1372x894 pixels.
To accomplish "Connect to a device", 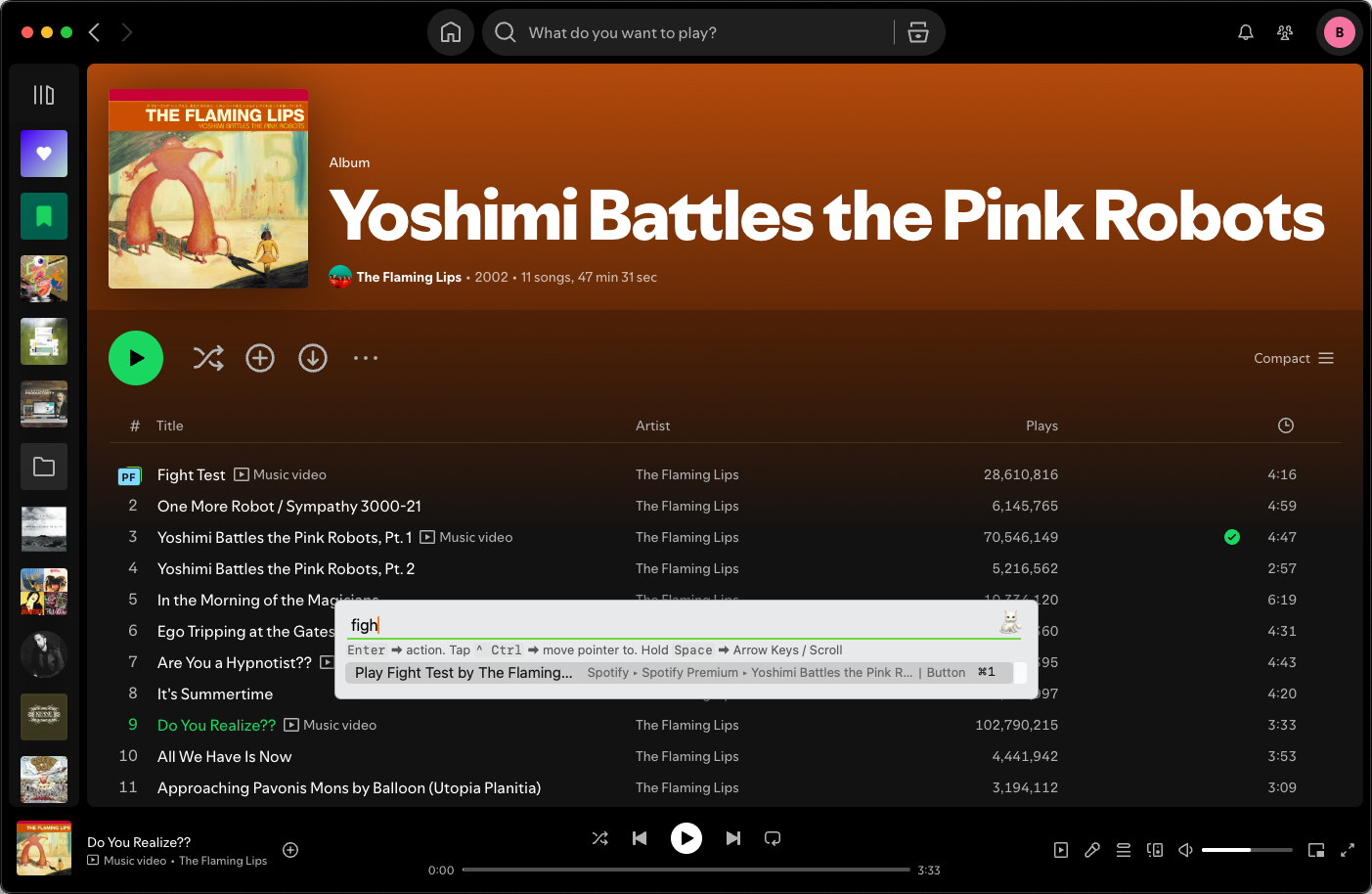I will pyautogui.click(x=1155, y=850).
